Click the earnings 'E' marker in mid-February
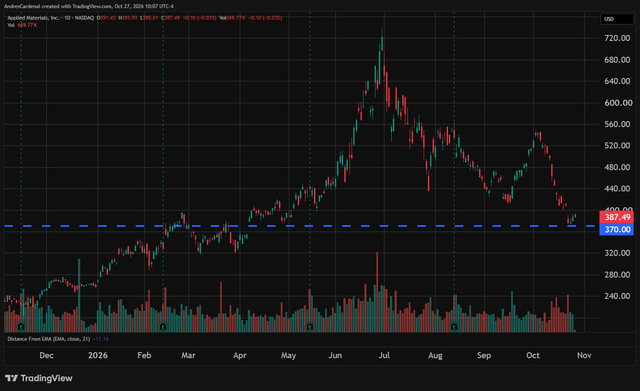This screenshot has width=640, height=391. (x=163, y=327)
